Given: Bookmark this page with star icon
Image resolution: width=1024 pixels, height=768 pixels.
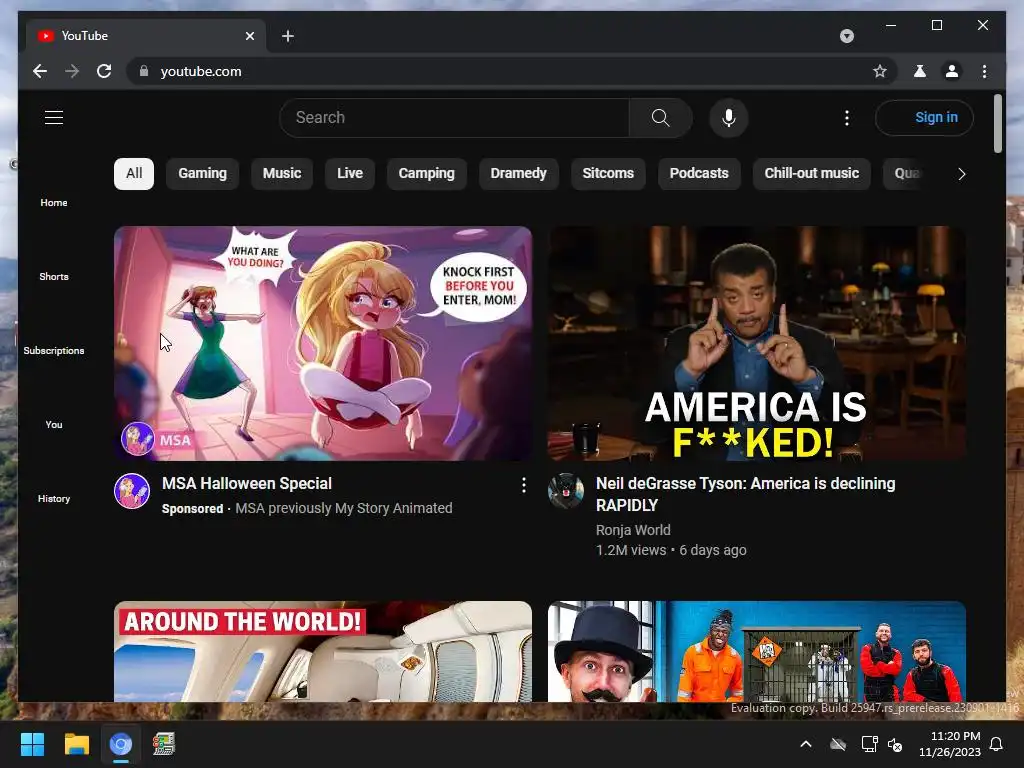Looking at the screenshot, I should click(880, 71).
